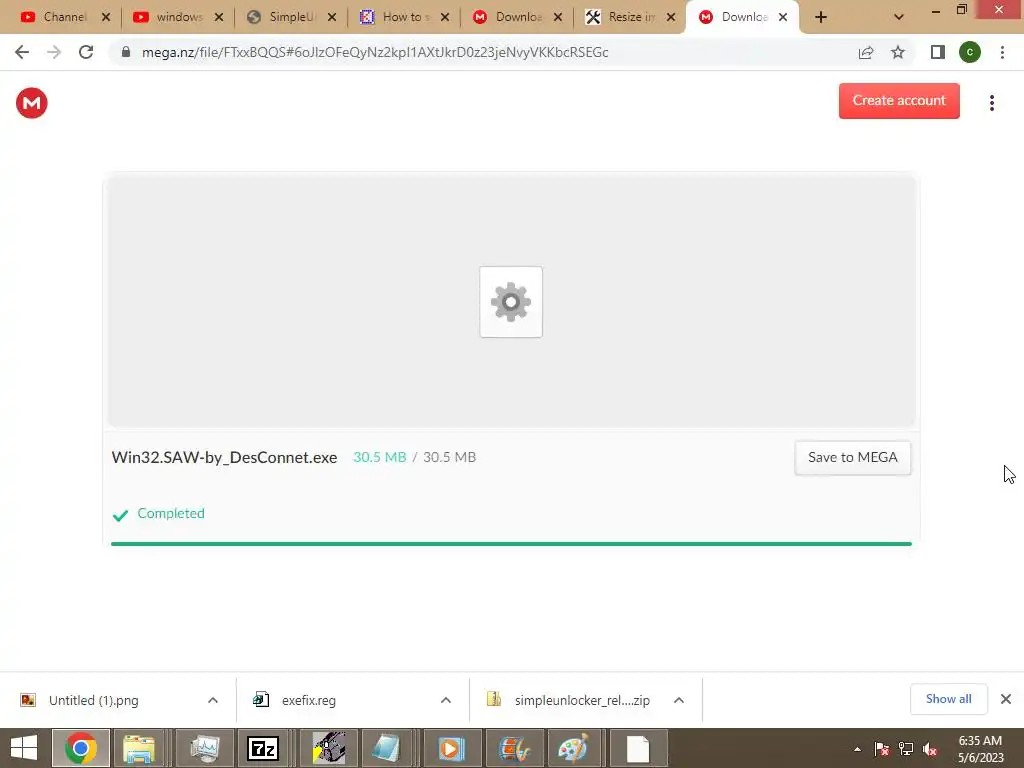This screenshot has height=768, width=1024.
Task: Open the Windows Start button
Action: [x=24, y=748]
